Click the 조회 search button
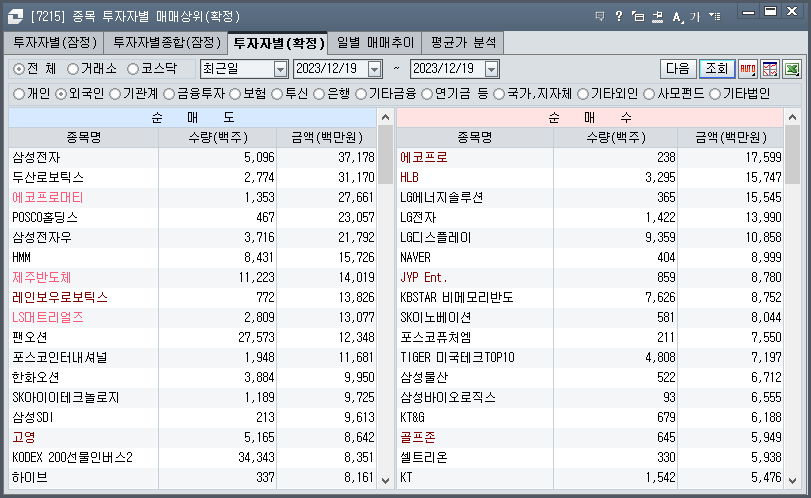Viewport: 811px width, 498px height. pyautogui.click(x=717, y=69)
